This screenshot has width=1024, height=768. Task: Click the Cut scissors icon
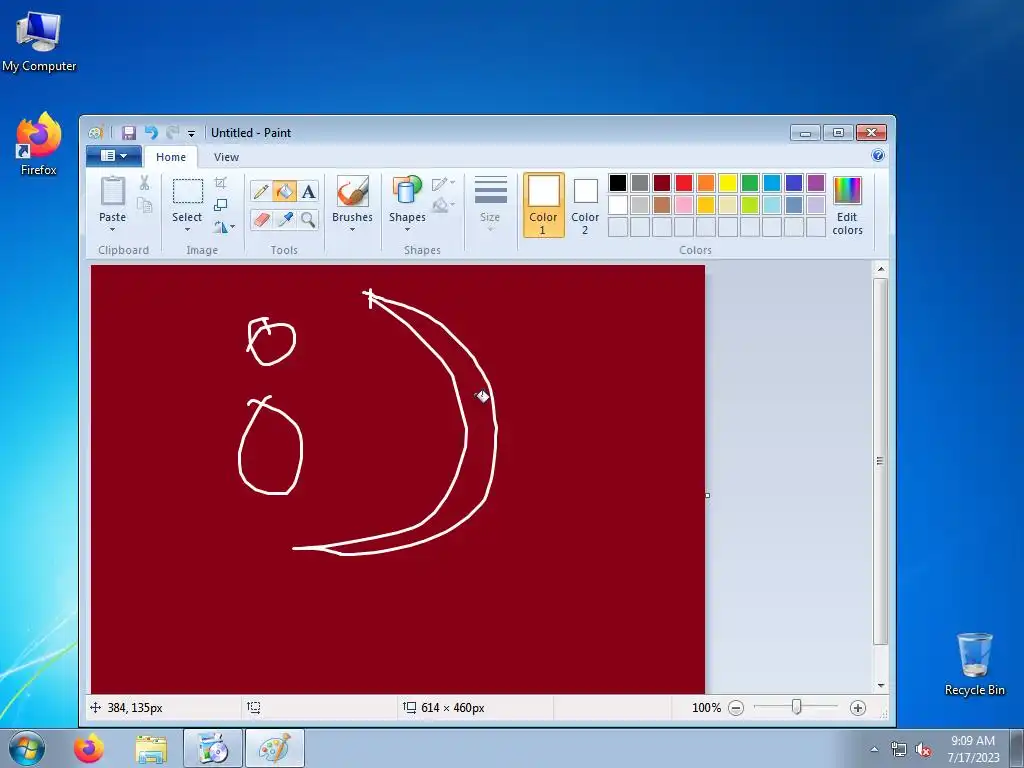pyautogui.click(x=144, y=183)
